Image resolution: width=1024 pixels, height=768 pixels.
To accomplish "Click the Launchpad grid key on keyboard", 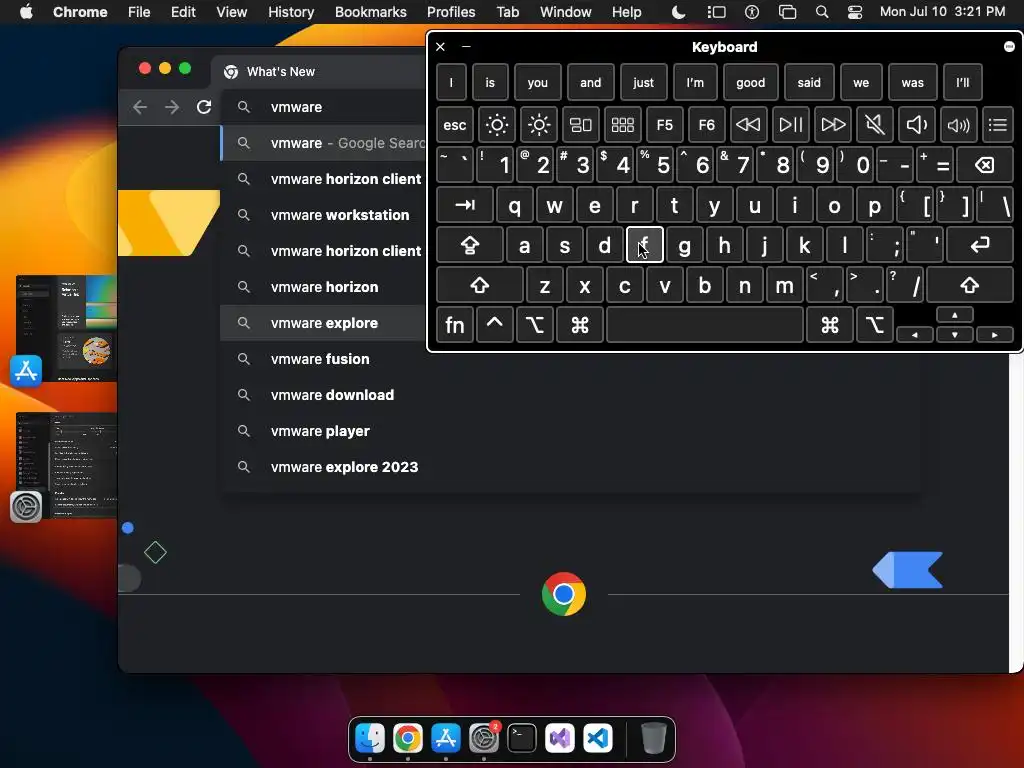I will 622,124.
